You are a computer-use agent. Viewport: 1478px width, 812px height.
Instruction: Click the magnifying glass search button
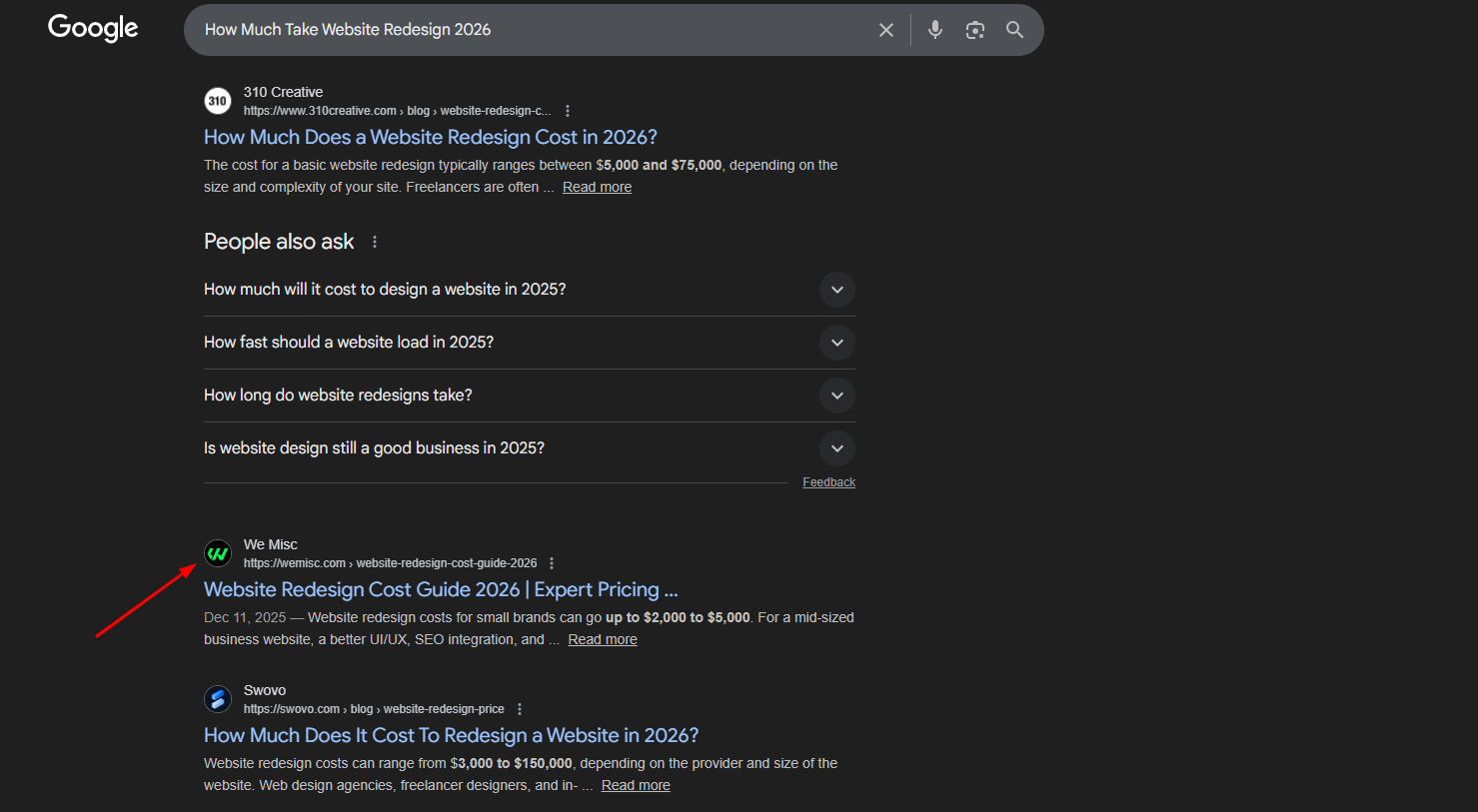(x=1014, y=30)
